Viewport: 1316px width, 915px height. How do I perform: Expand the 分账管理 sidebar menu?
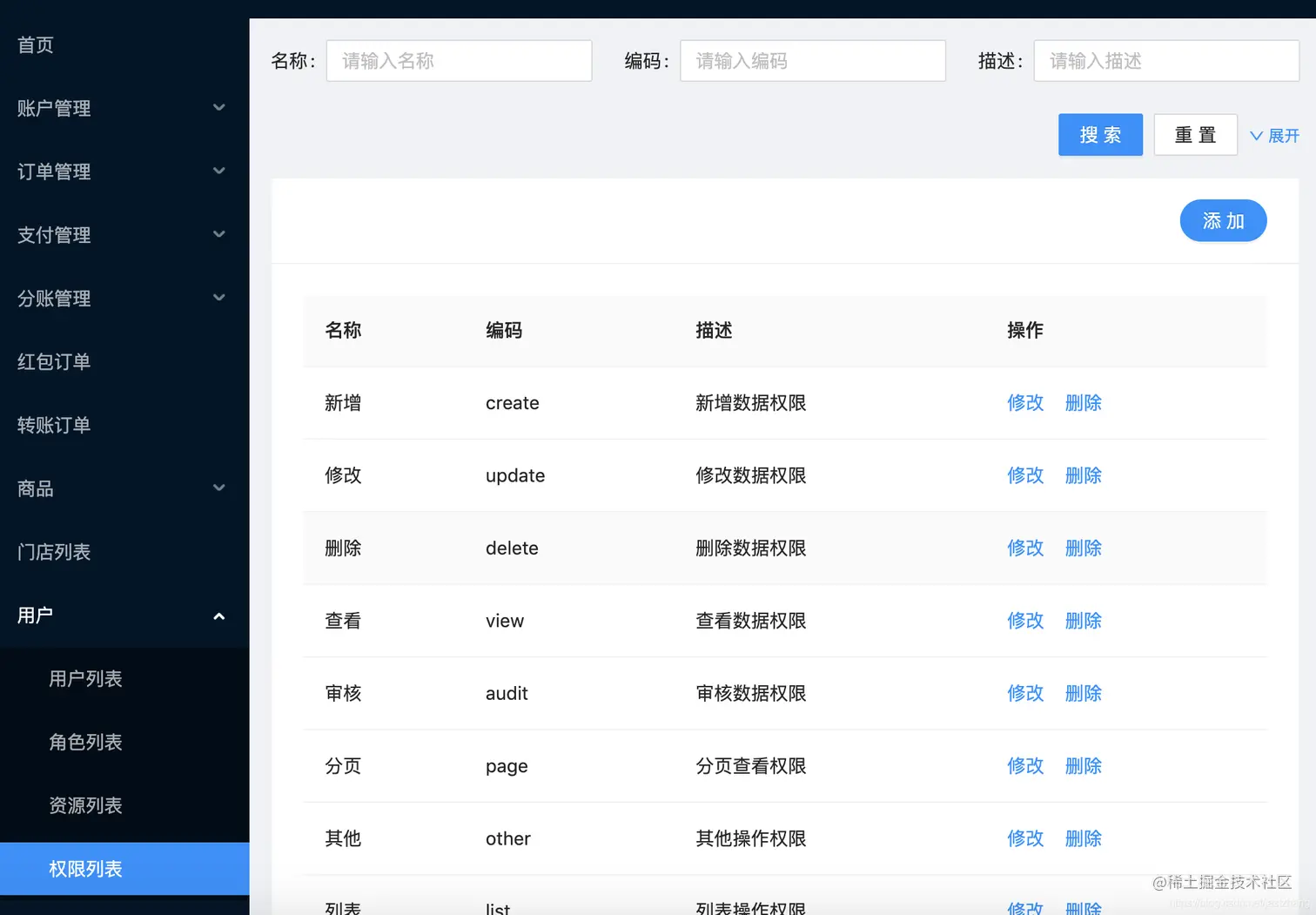point(122,299)
